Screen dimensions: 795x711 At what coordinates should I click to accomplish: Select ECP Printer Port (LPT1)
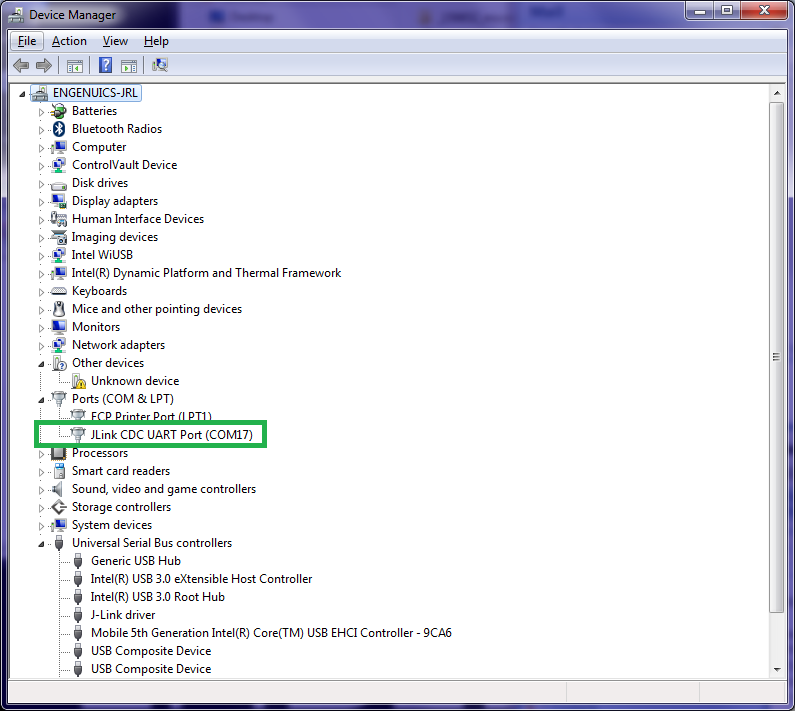[151, 416]
